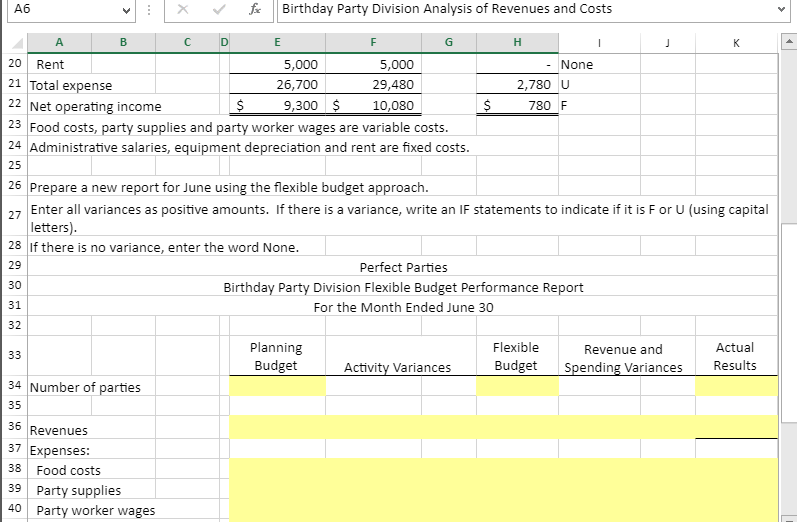Click the 'Food costs' label in row 38

pos(69,470)
